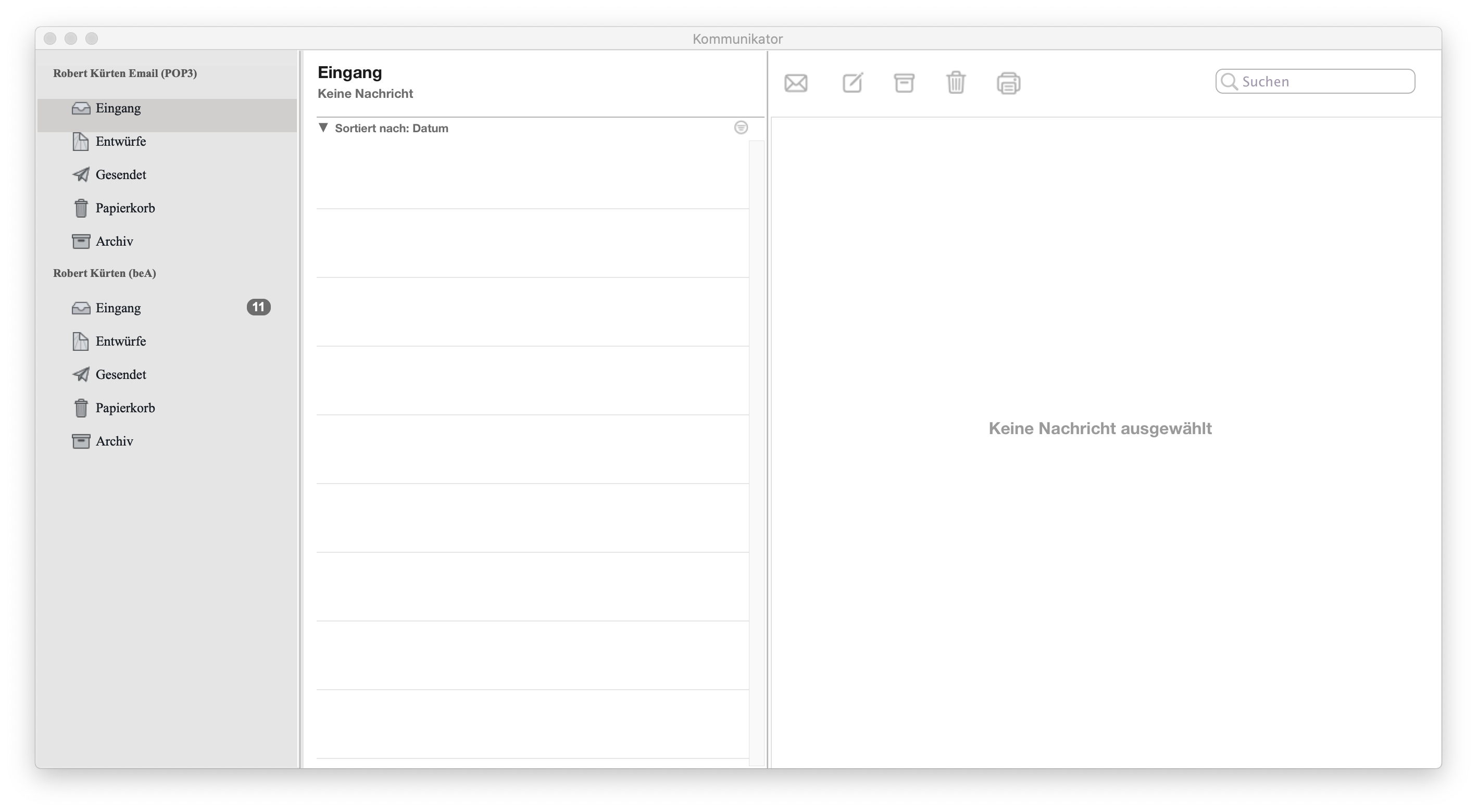Click box icon of beA Archiv
1477x812 pixels.
pyautogui.click(x=81, y=441)
